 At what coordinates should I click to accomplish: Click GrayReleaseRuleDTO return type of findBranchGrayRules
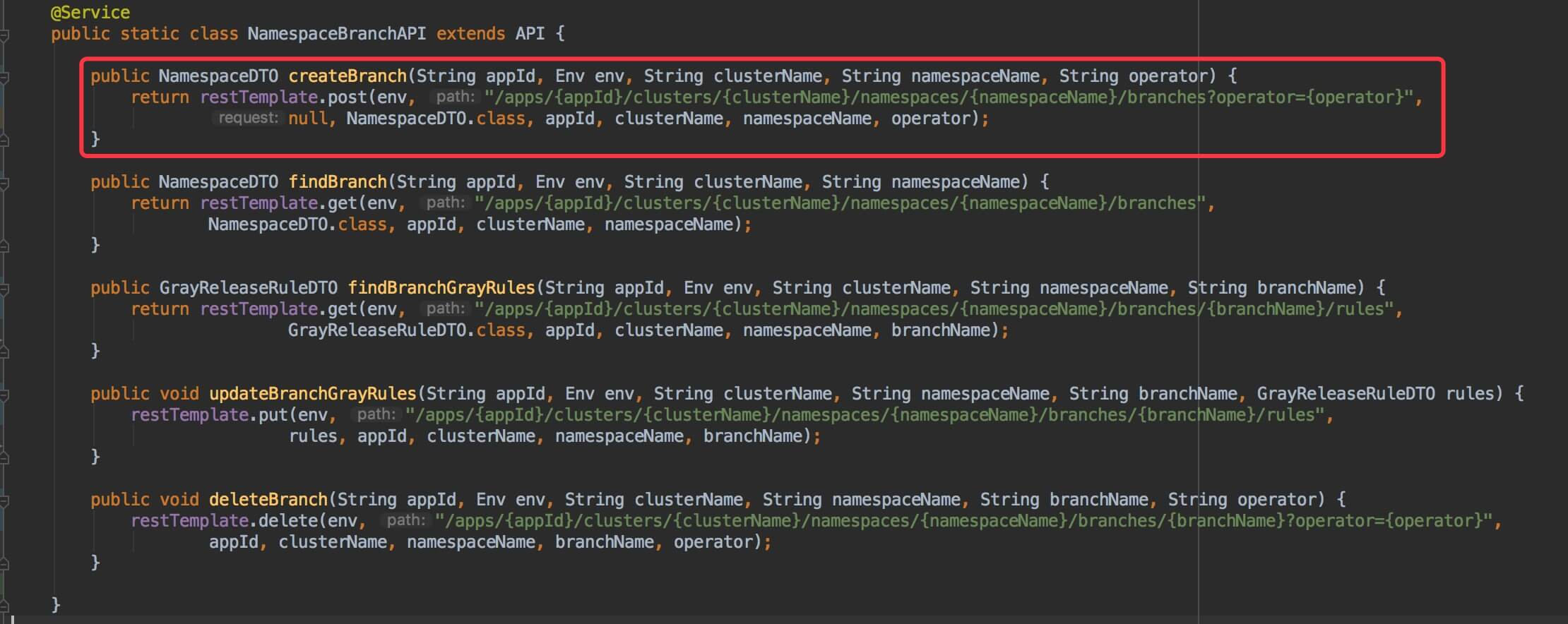pyautogui.click(x=249, y=288)
